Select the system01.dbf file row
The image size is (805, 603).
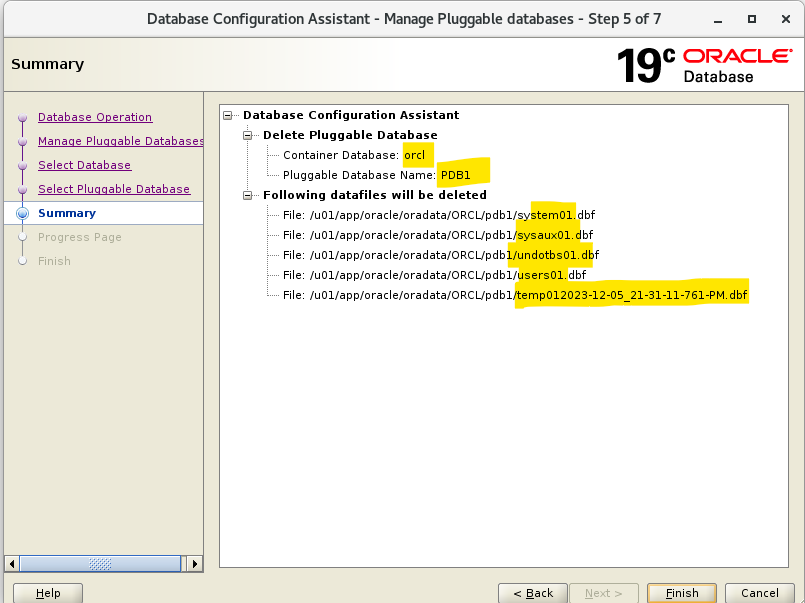click(x=439, y=215)
